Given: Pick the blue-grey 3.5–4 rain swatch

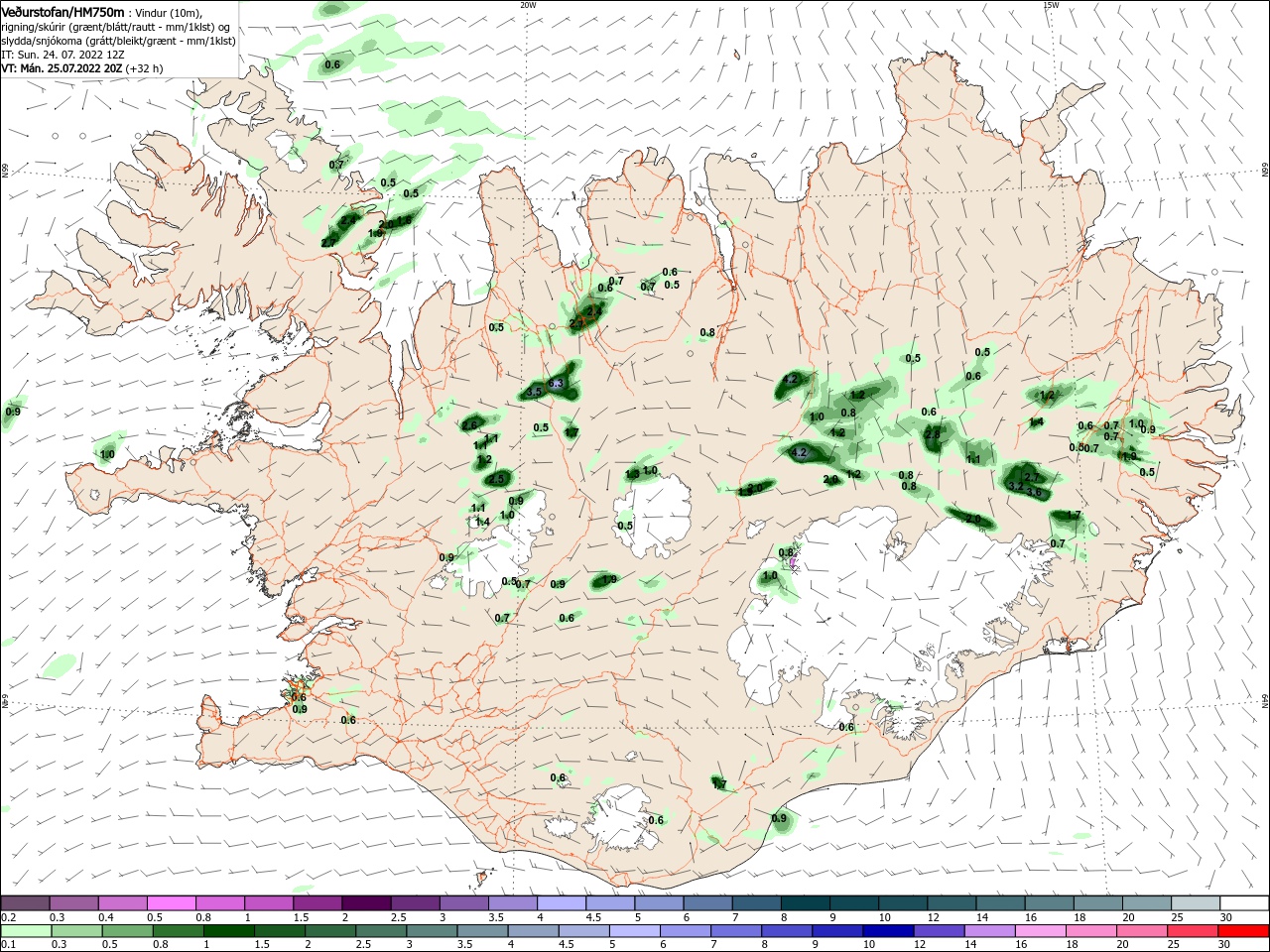Looking at the screenshot, I should tap(484, 931).
